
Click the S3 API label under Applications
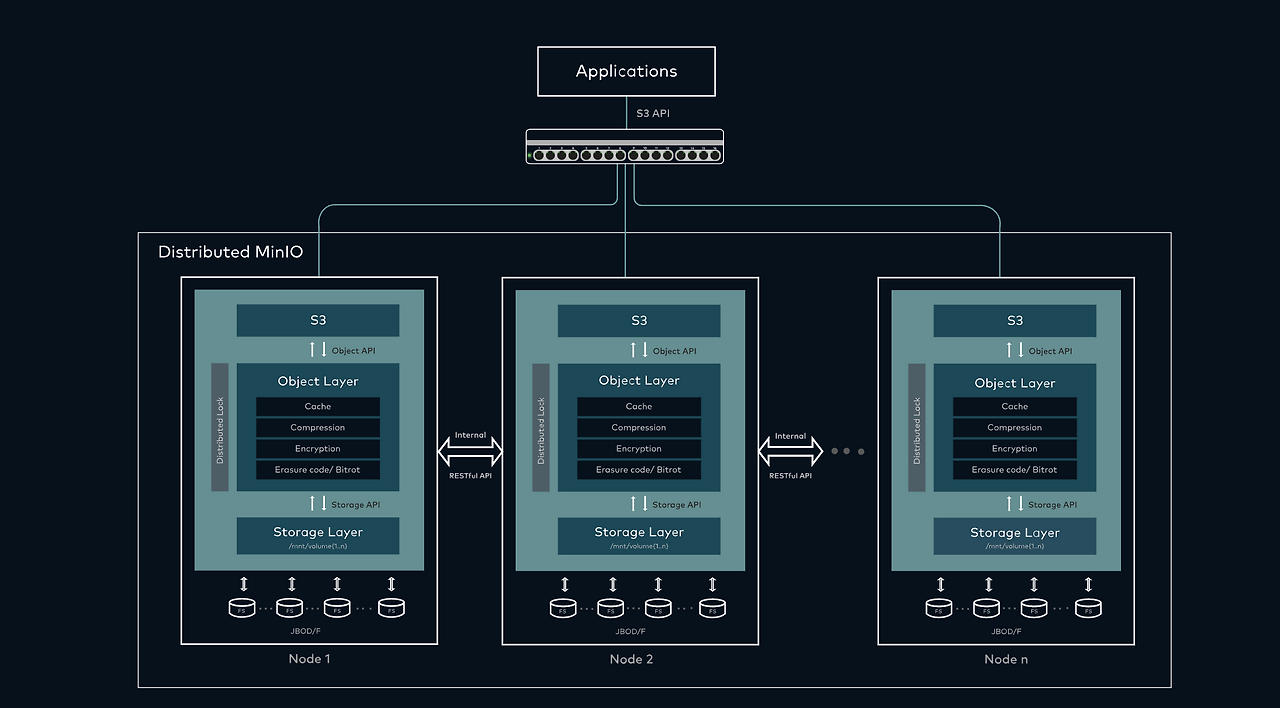pyautogui.click(x=653, y=113)
